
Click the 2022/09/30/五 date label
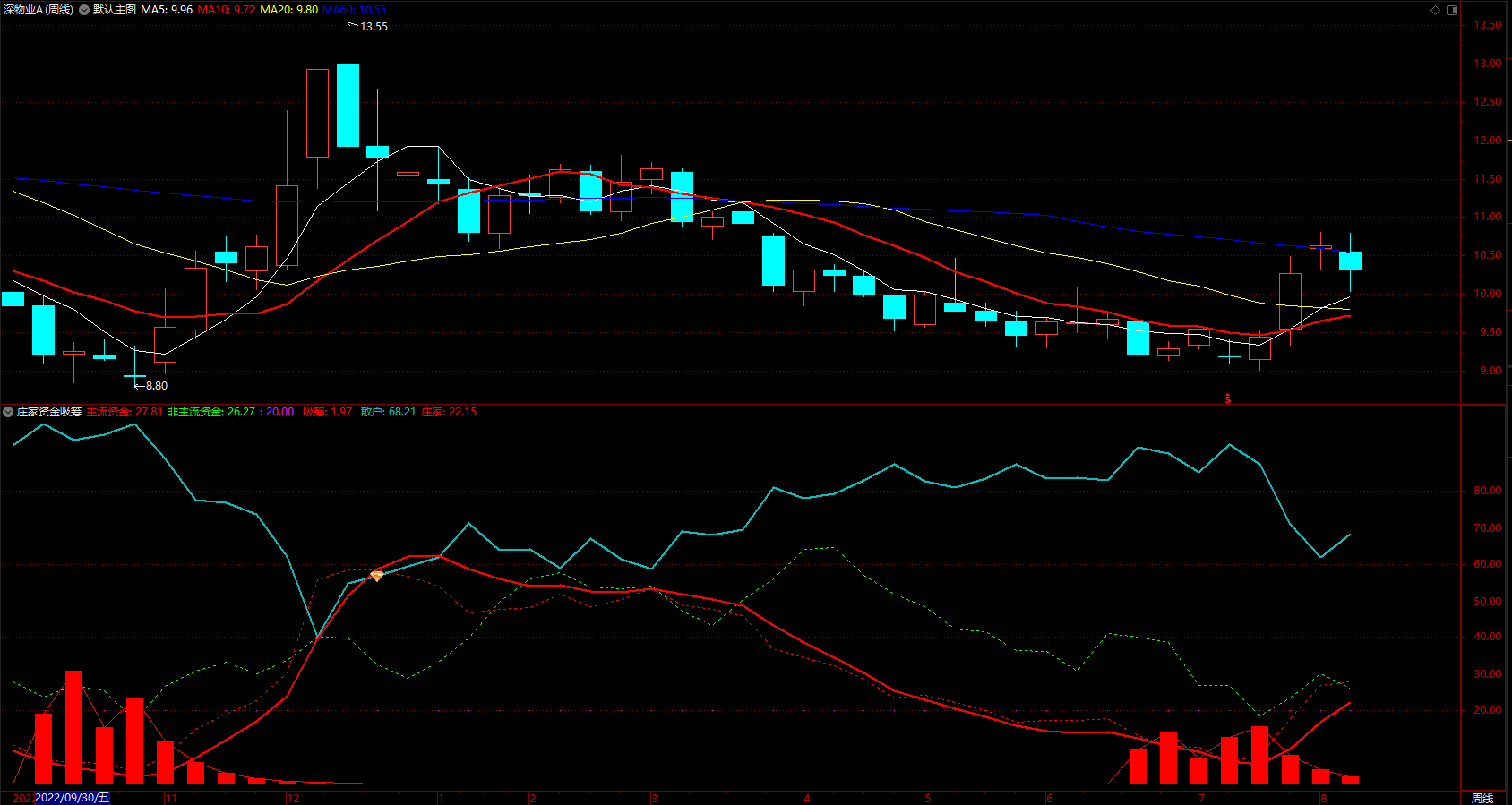(x=72, y=798)
